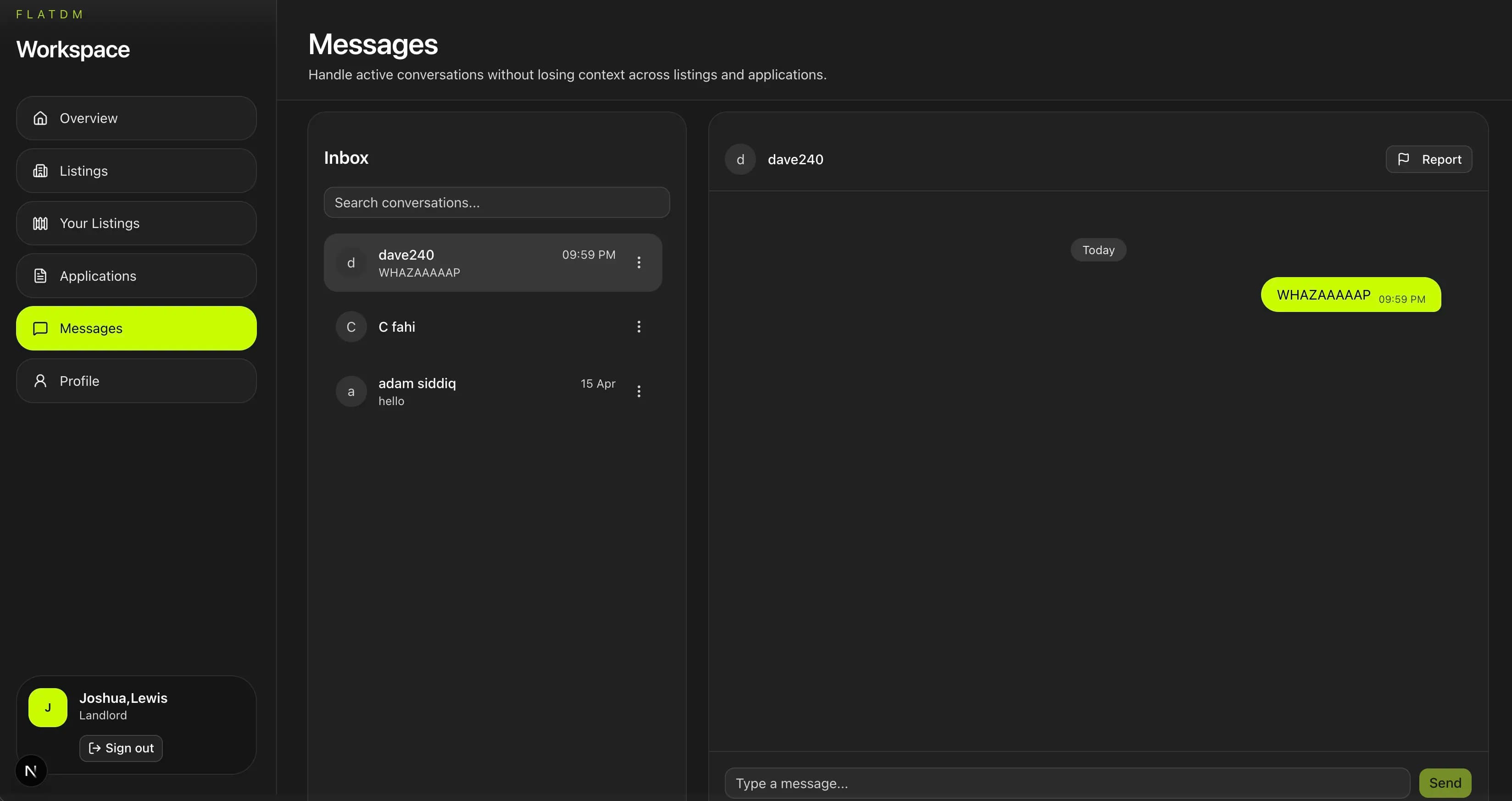Click dave240's avatar in inbox list
Image resolution: width=1512 pixels, height=801 pixels.
click(x=351, y=263)
